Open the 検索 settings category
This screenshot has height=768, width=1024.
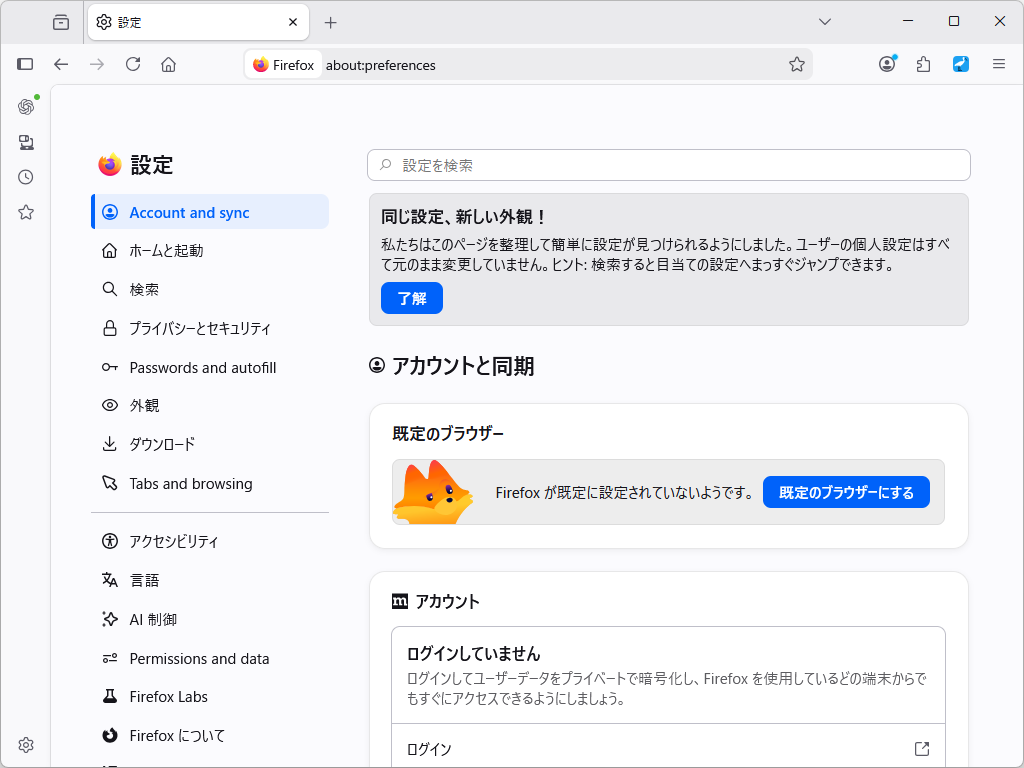(x=210, y=289)
